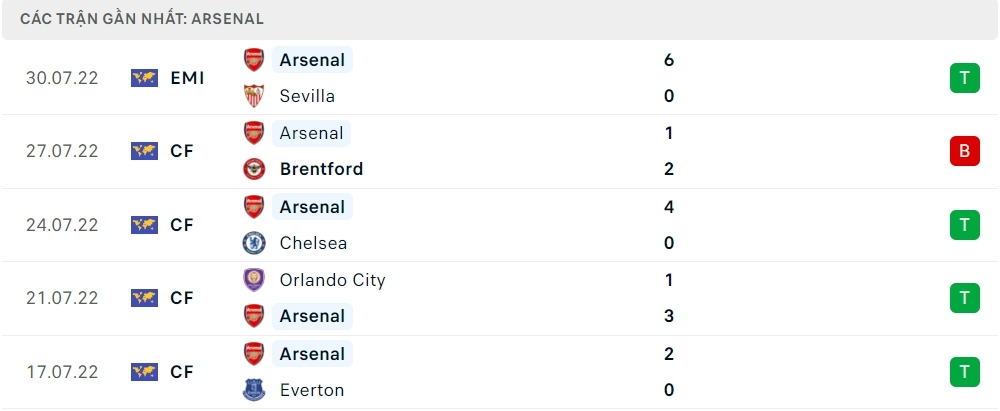Click the Brentford club crest icon
The image size is (1000, 411).
point(254,169)
